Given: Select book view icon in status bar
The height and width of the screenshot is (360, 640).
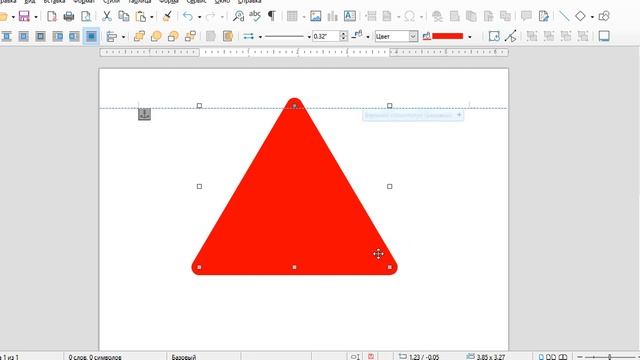Looking at the screenshot, I should pyautogui.click(x=563, y=357).
